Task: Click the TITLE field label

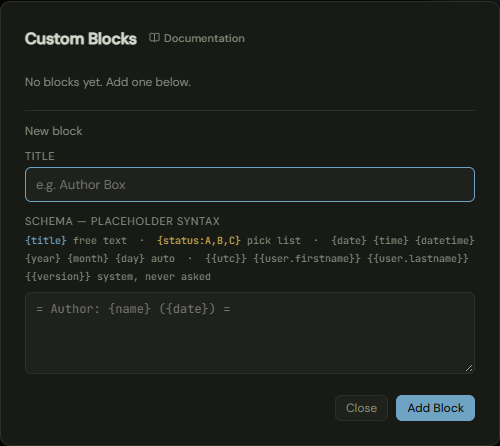Action: pyautogui.click(x=40, y=156)
